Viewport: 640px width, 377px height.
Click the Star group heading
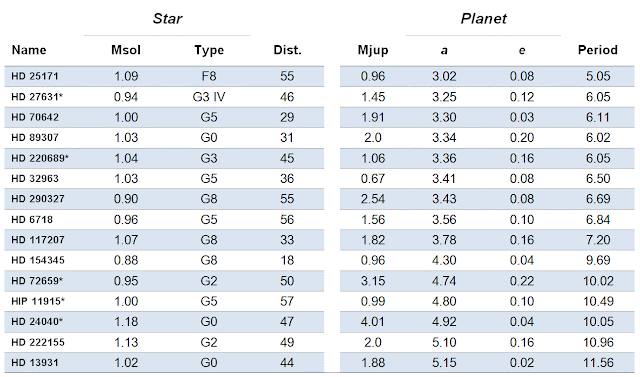(x=167, y=18)
